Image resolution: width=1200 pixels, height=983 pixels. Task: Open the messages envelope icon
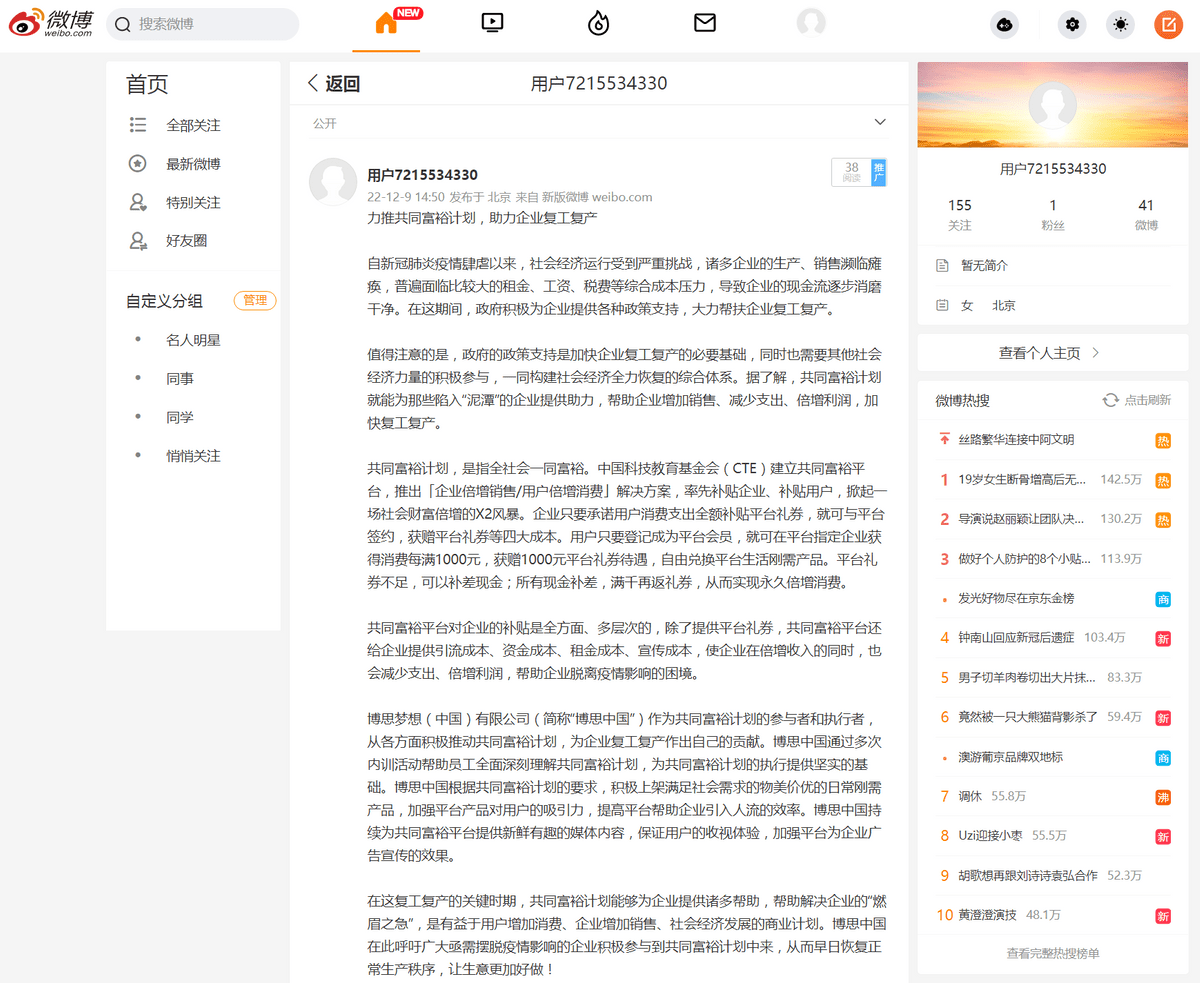pyautogui.click(x=705, y=23)
